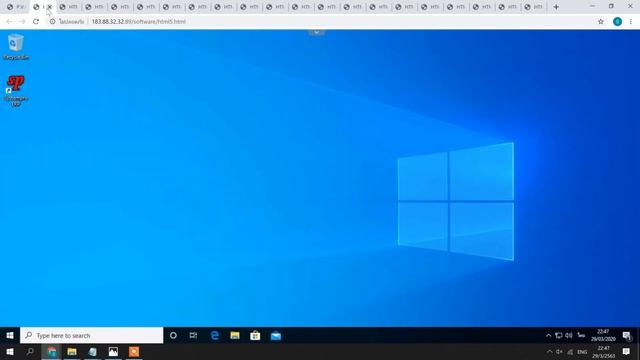This screenshot has width=640, height=360.
Task: Open the orange app on local taskbar
Action: (x=134, y=352)
